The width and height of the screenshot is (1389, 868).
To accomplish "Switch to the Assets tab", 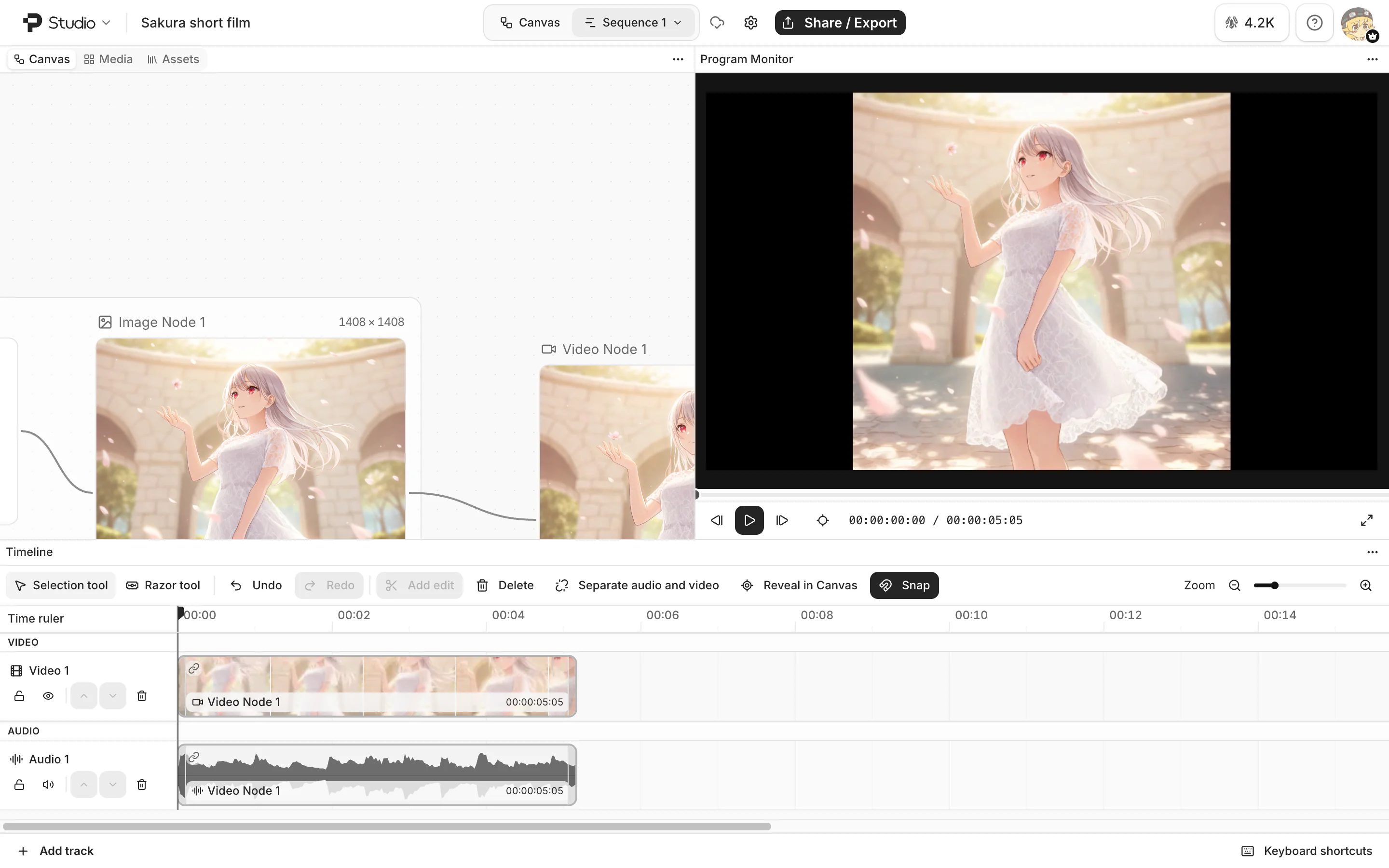I will click(173, 59).
